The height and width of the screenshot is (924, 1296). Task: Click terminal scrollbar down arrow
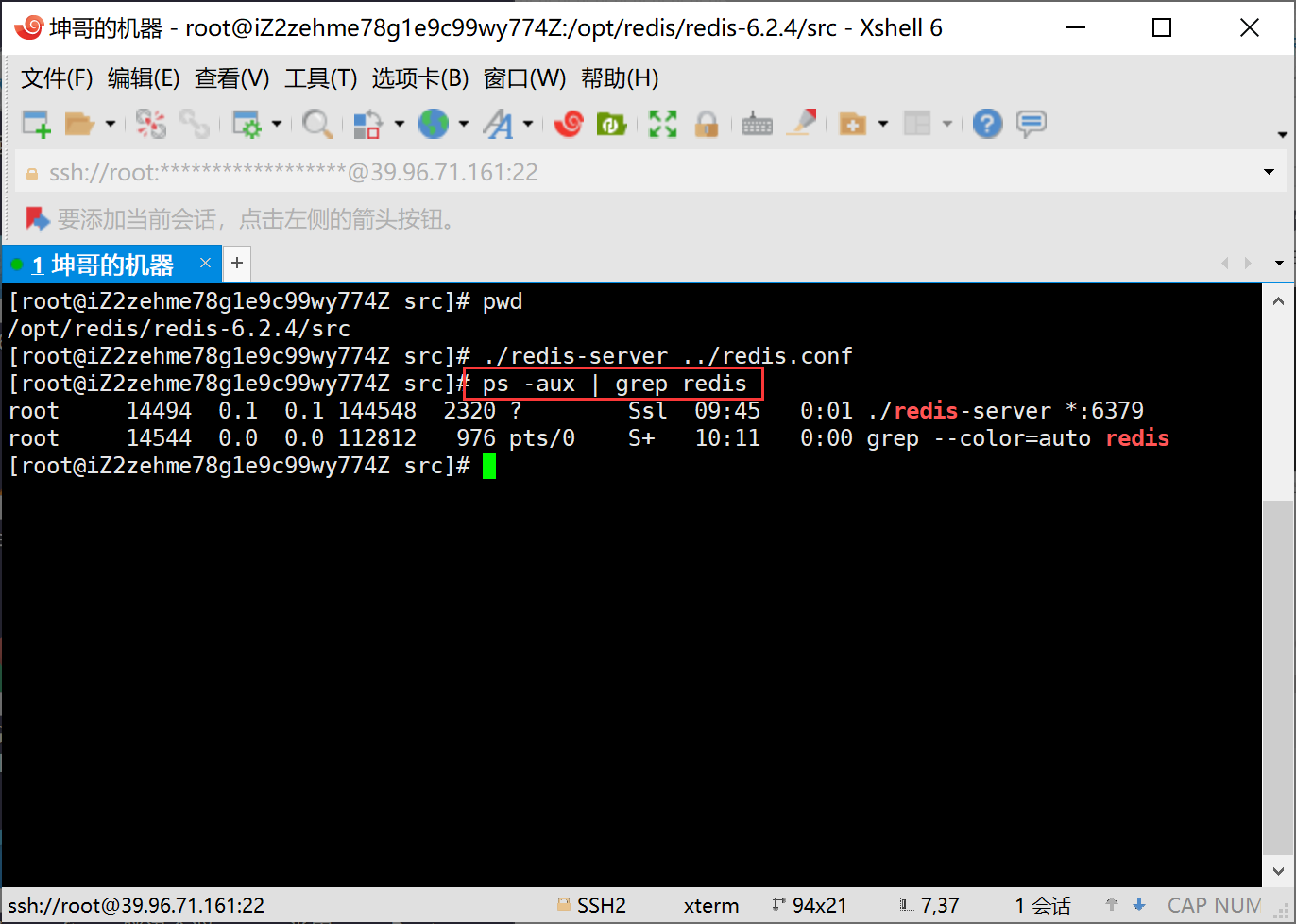coord(1278,871)
